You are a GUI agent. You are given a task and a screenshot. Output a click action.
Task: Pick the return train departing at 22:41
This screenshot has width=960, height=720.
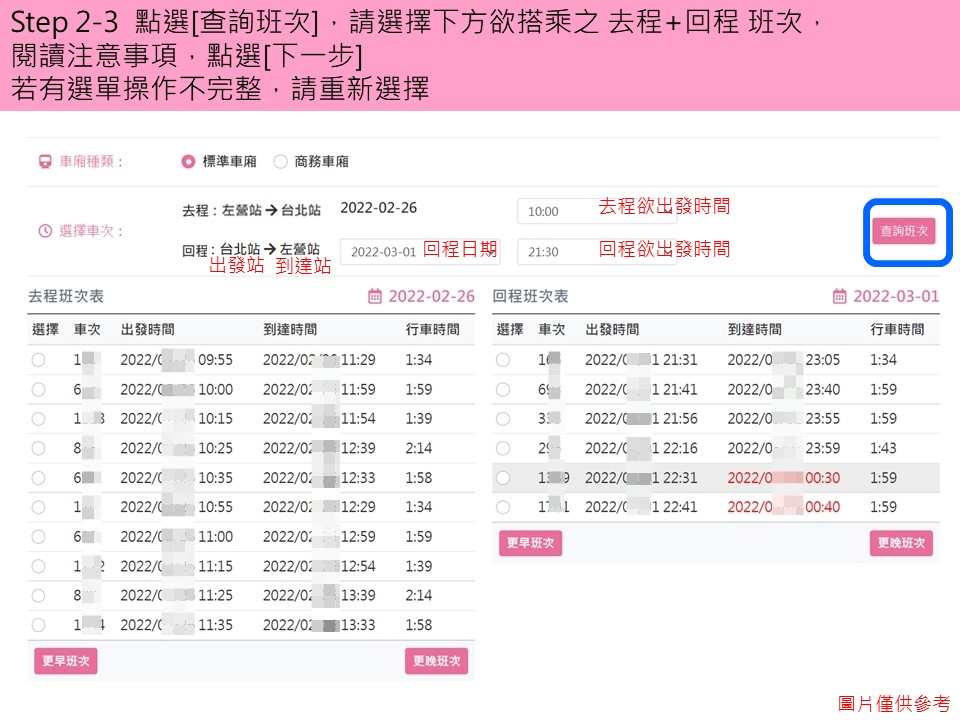pyautogui.click(x=503, y=507)
